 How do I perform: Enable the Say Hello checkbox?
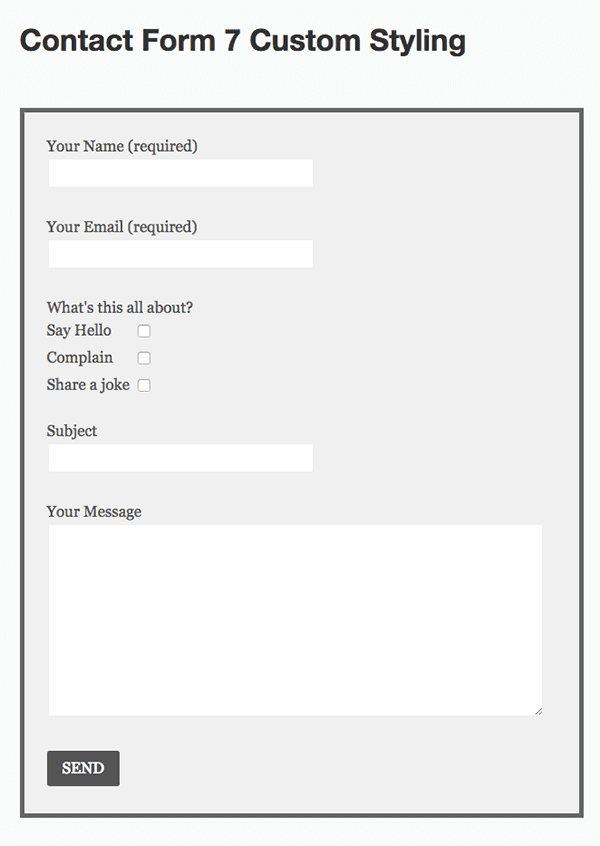pos(144,330)
